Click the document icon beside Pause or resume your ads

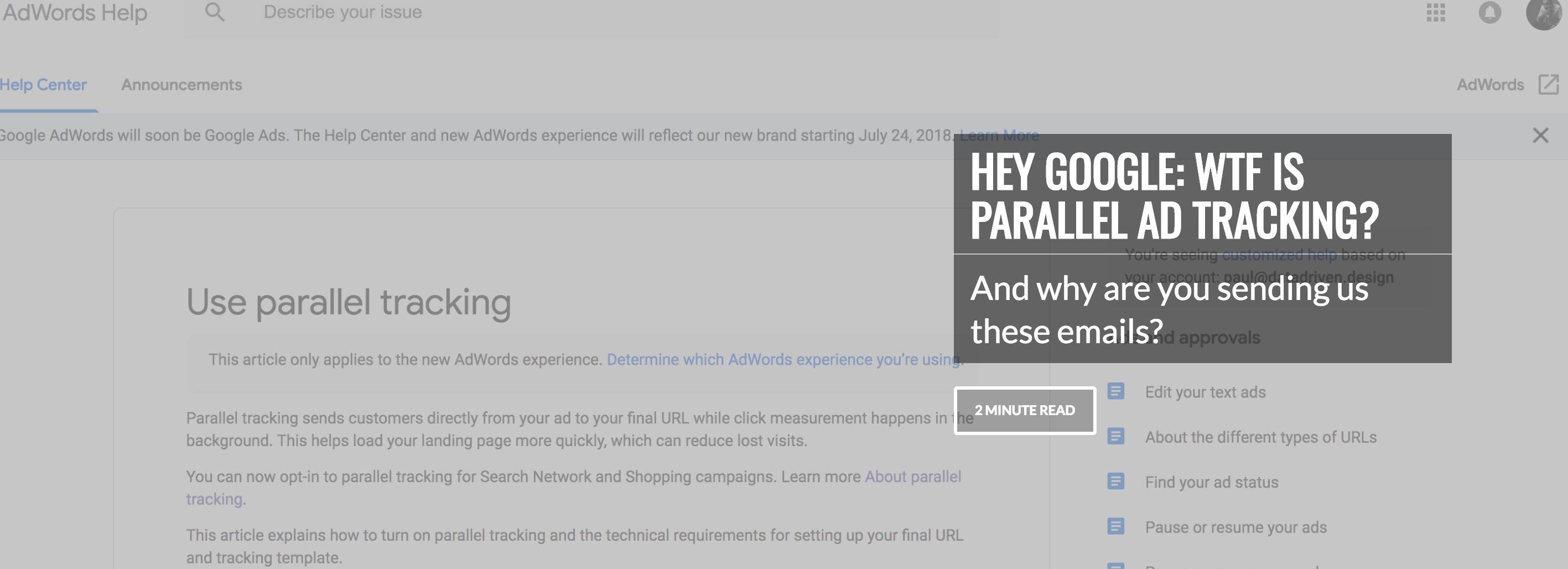coord(1115,526)
